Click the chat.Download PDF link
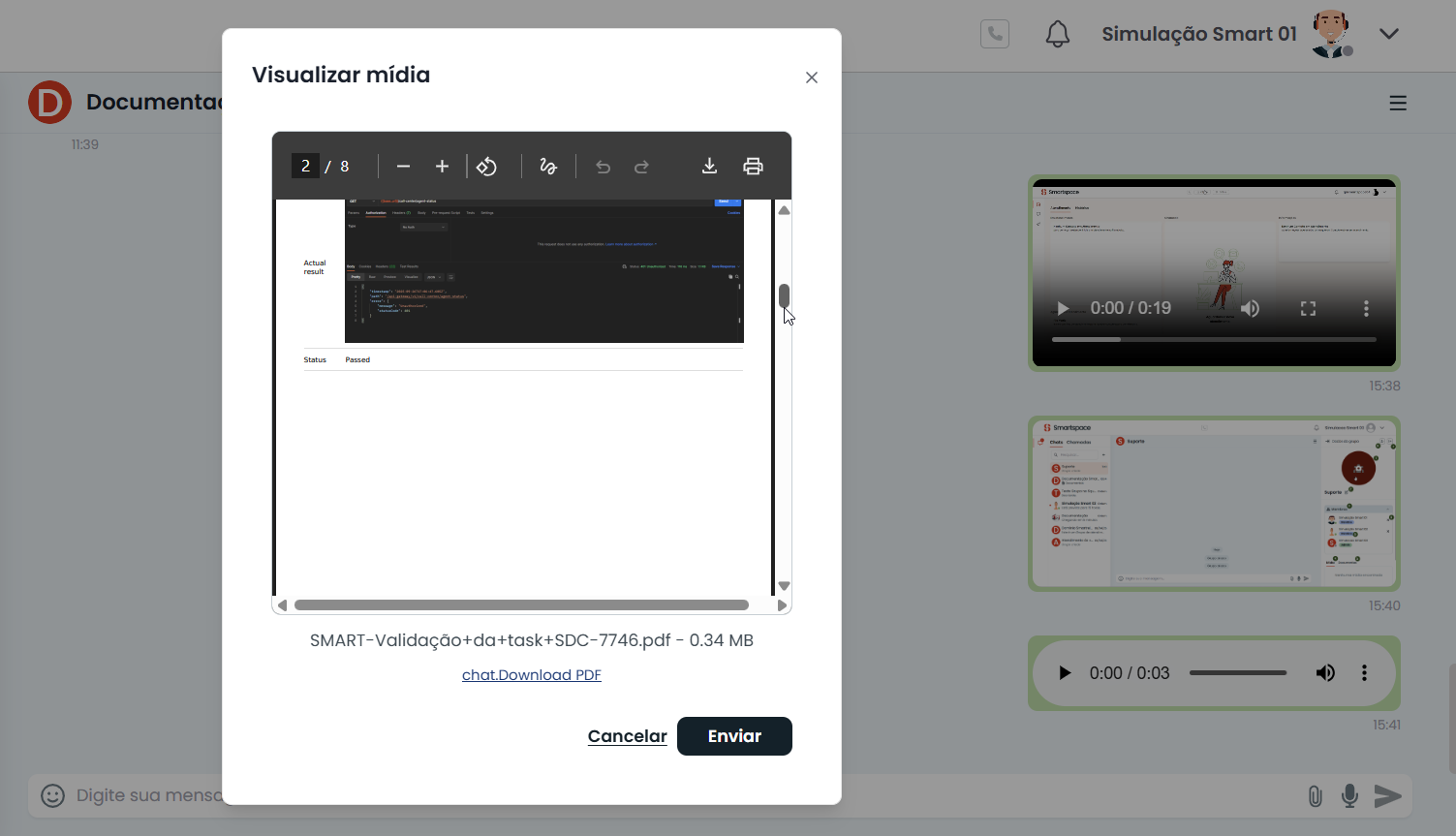 (531, 675)
